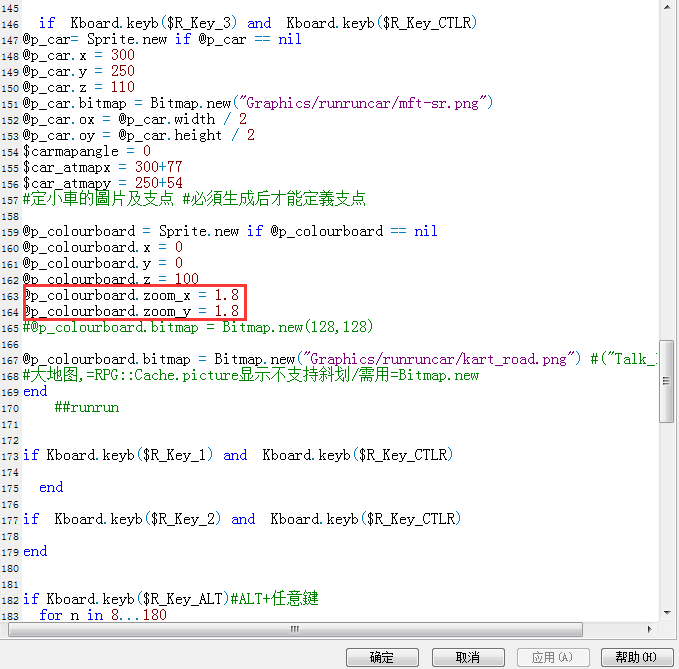Click line 147 @p_car= Sprite.new text
The height and width of the screenshot is (669, 679).
click(94, 39)
